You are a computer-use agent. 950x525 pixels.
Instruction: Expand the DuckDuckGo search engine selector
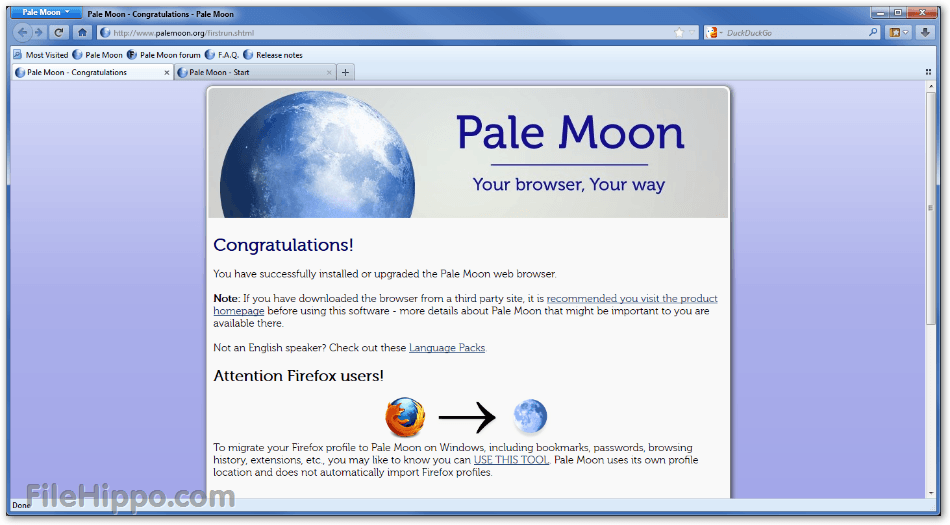click(x=715, y=32)
